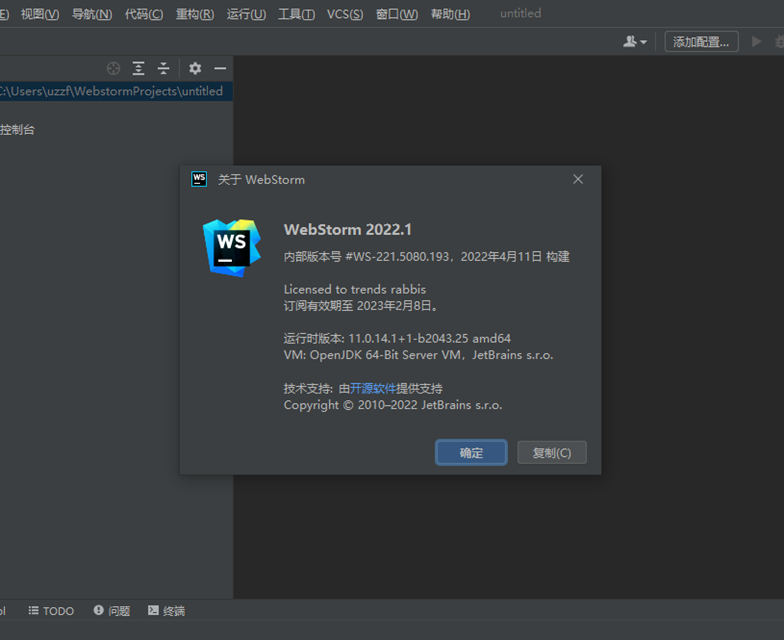Click the large WebStorm logo
This screenshot has width=784, height=640.
232,248
